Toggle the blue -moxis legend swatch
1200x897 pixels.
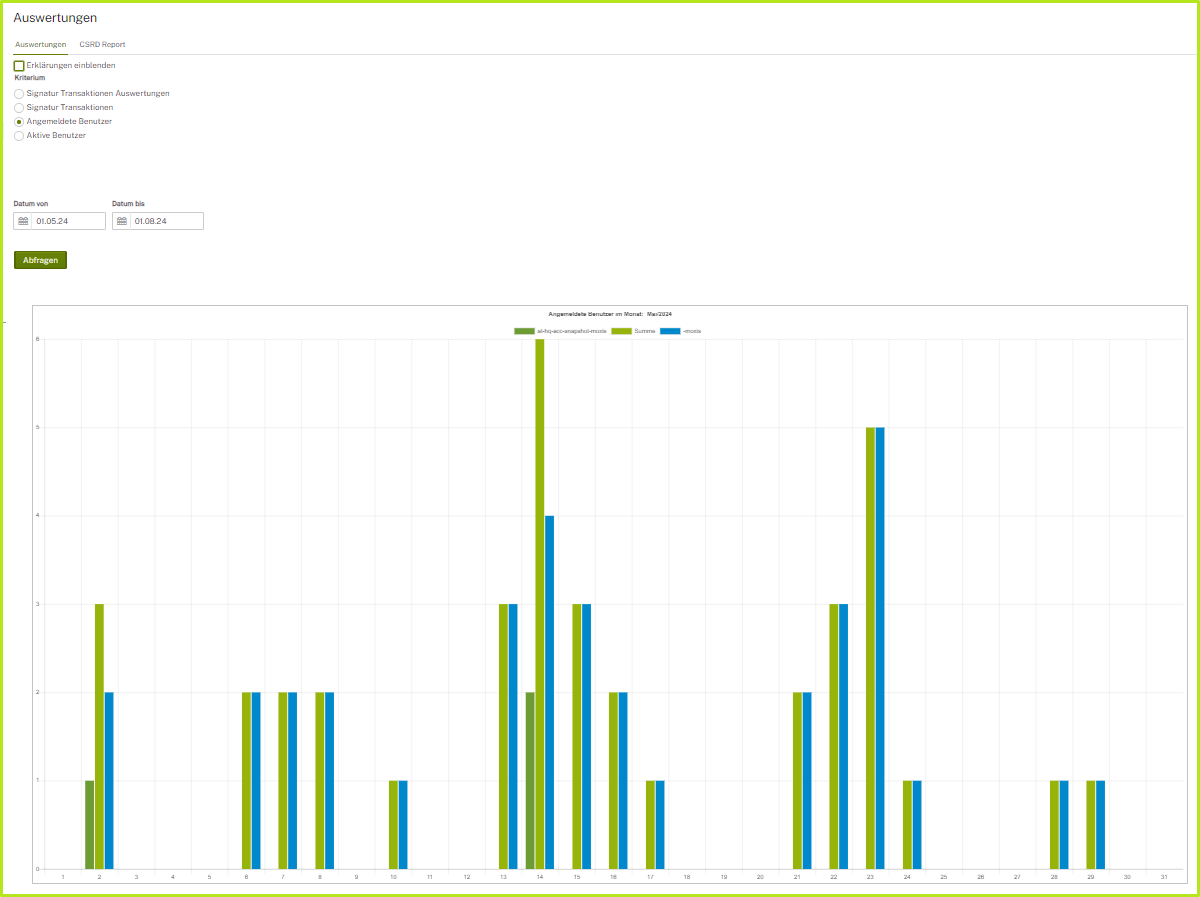tap(670, 331)
